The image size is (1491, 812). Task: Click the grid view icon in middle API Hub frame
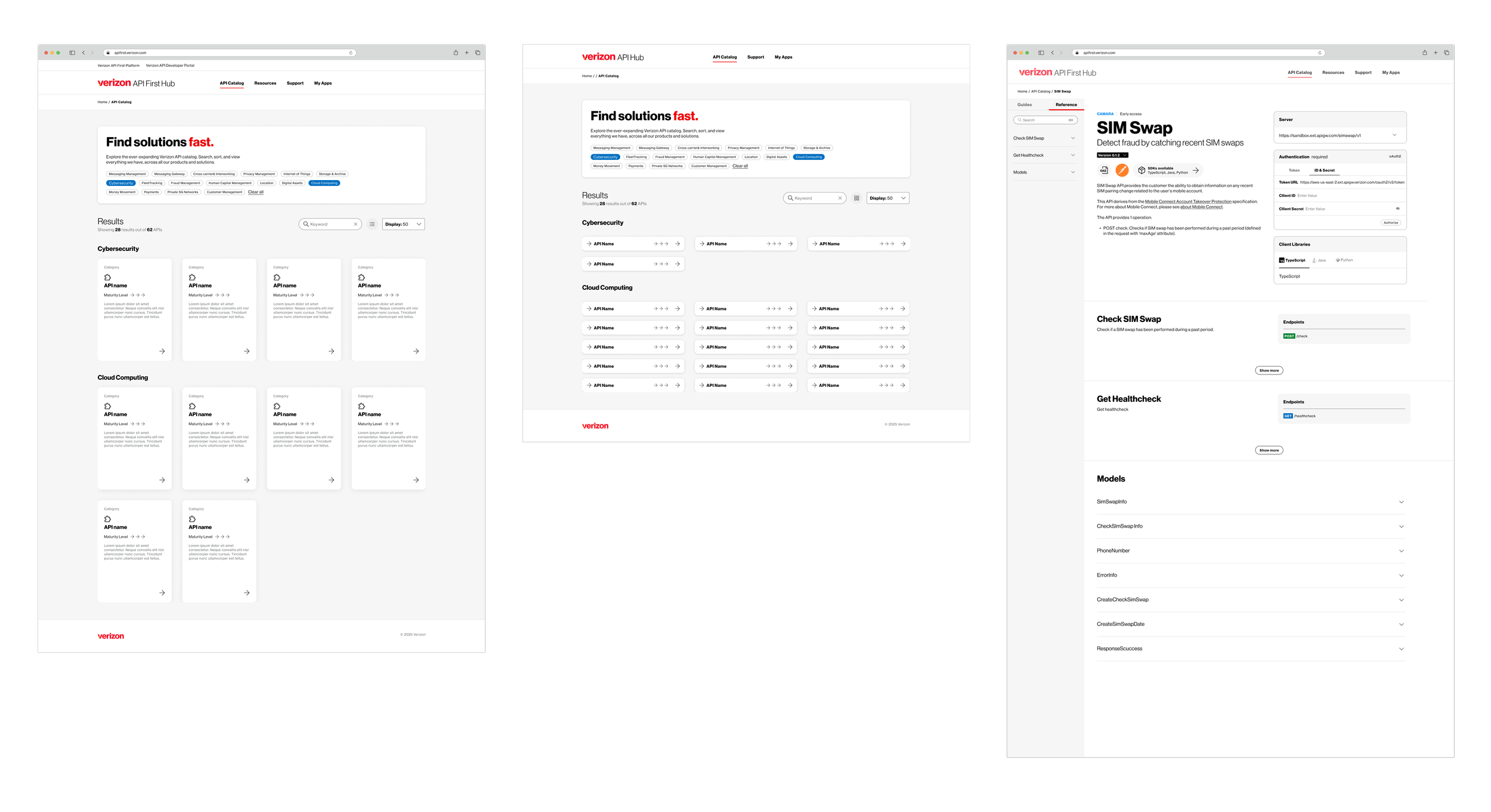[x=856, y=198]
